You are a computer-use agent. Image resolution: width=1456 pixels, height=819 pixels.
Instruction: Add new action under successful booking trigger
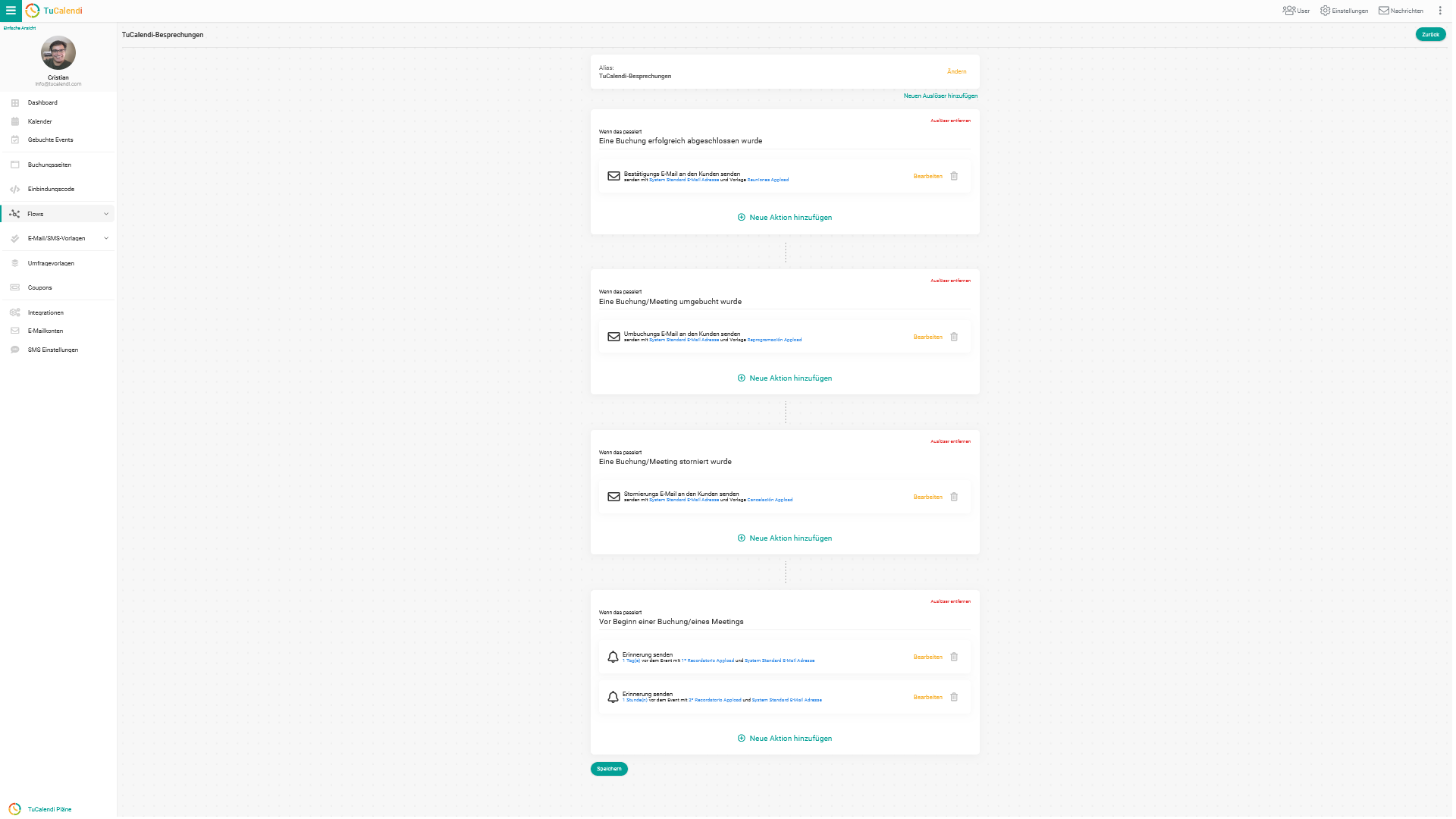click(x=785, y=218)
